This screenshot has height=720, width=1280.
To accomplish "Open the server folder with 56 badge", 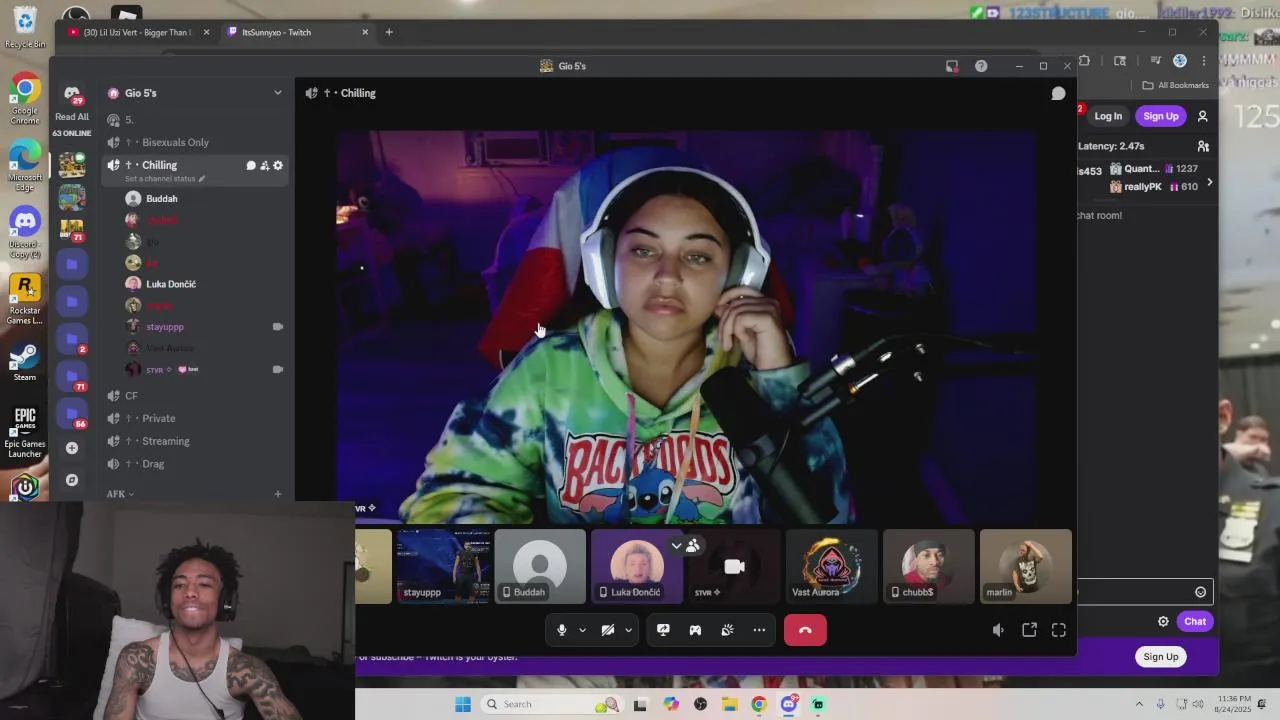I will coord(72,413).
